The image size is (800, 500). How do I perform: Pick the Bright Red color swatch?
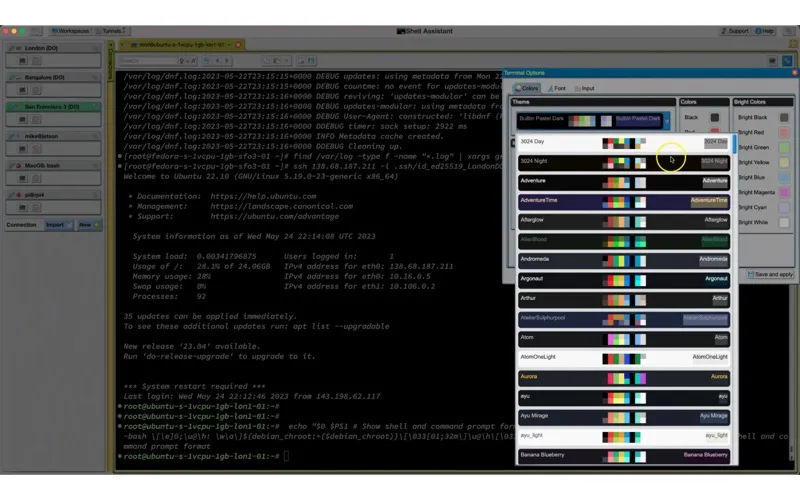click(x=784, y=132)
